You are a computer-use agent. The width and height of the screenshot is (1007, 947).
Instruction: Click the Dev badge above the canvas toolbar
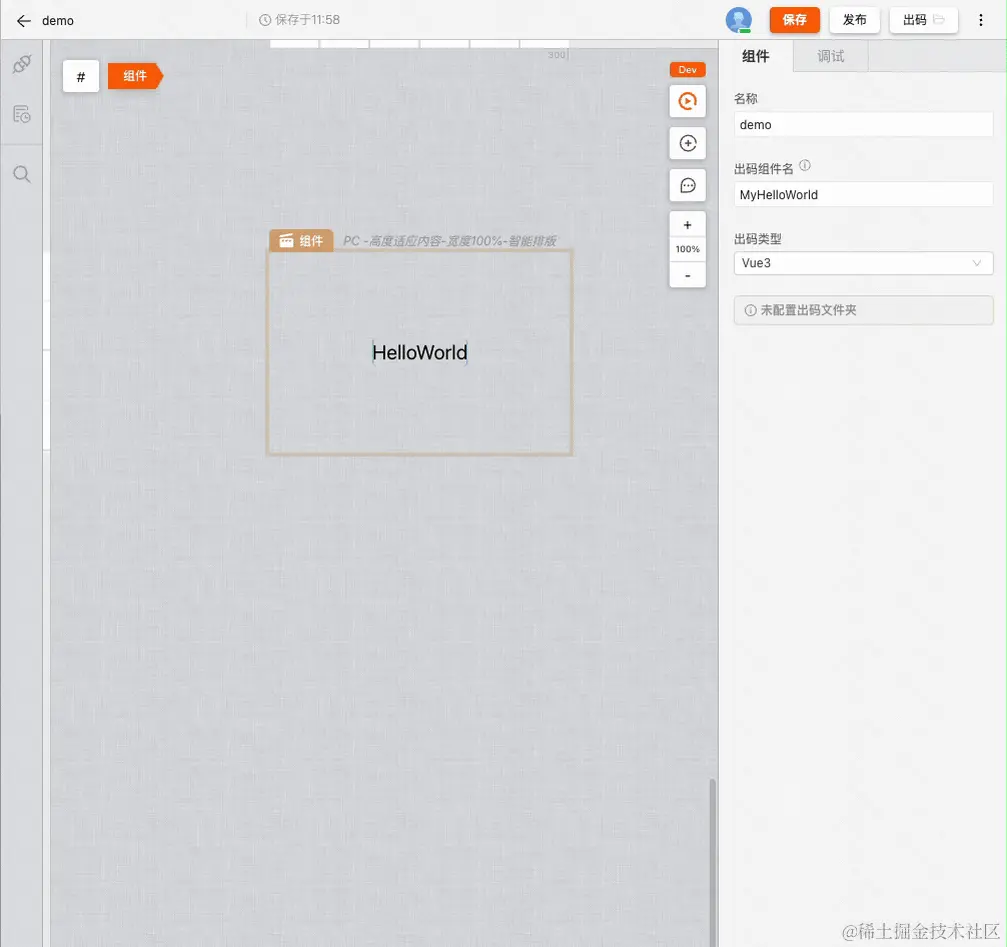[x=687, y=69]
